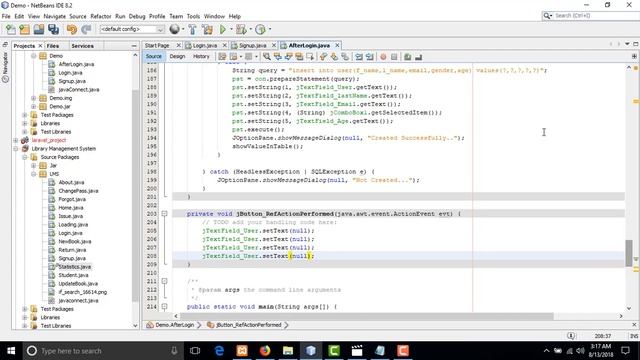Click the New Project toolbar icon

tap(24, 29)
